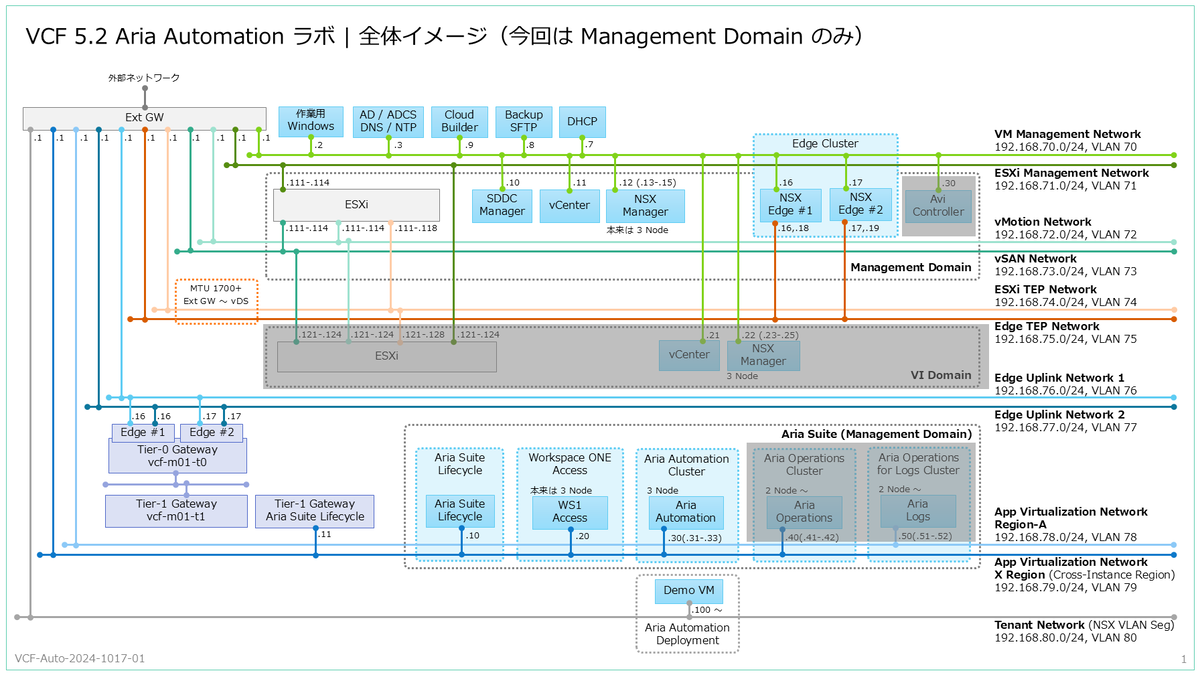Viewport: 1200px width, 675px height.
Task: Select the gray ESXi box in VI Domain
Action: pos(386,356)
